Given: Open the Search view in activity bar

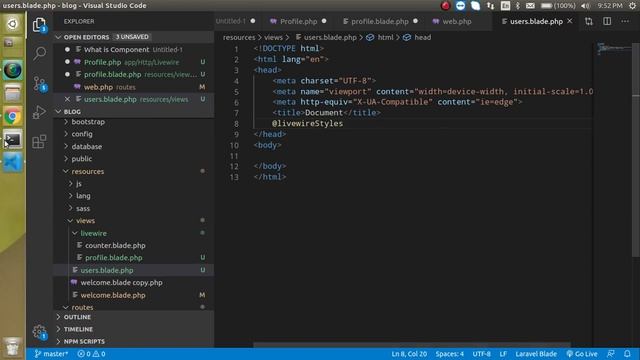Looking at the screenshot, I should pos(39,53).
